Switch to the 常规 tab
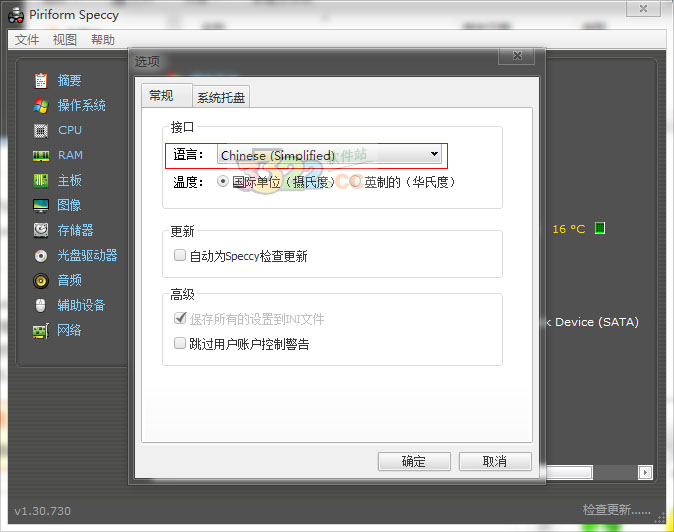Image resolution: width=674 pixels, height=532 pixels. click(167, 95)
